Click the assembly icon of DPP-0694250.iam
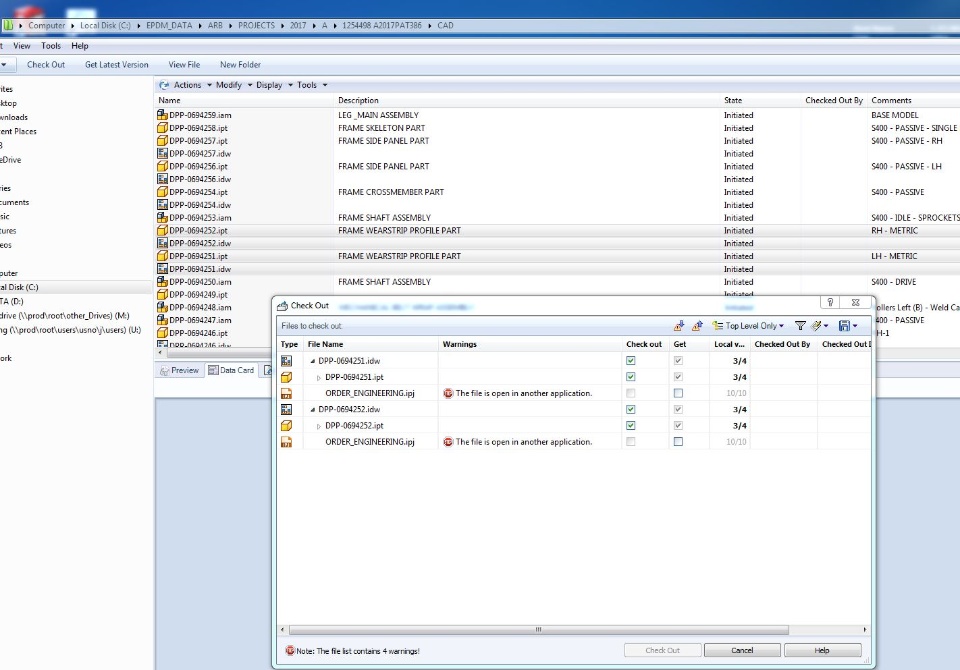Viewport: 960px width, 670px height. pyautogui.click(x=162, y=282)
